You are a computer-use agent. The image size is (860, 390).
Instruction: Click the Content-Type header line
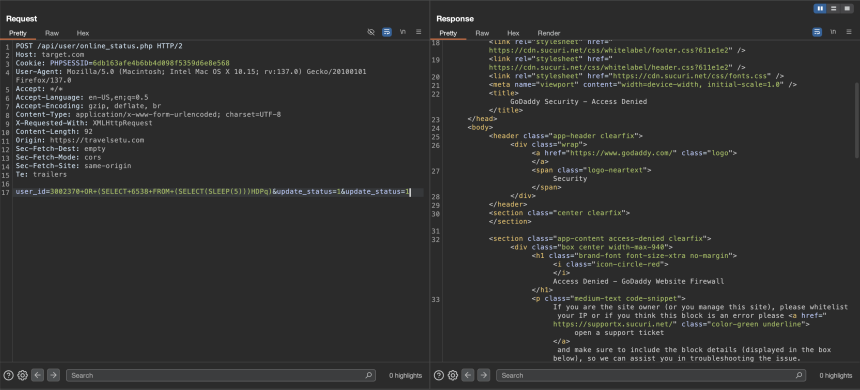point(148,115)
